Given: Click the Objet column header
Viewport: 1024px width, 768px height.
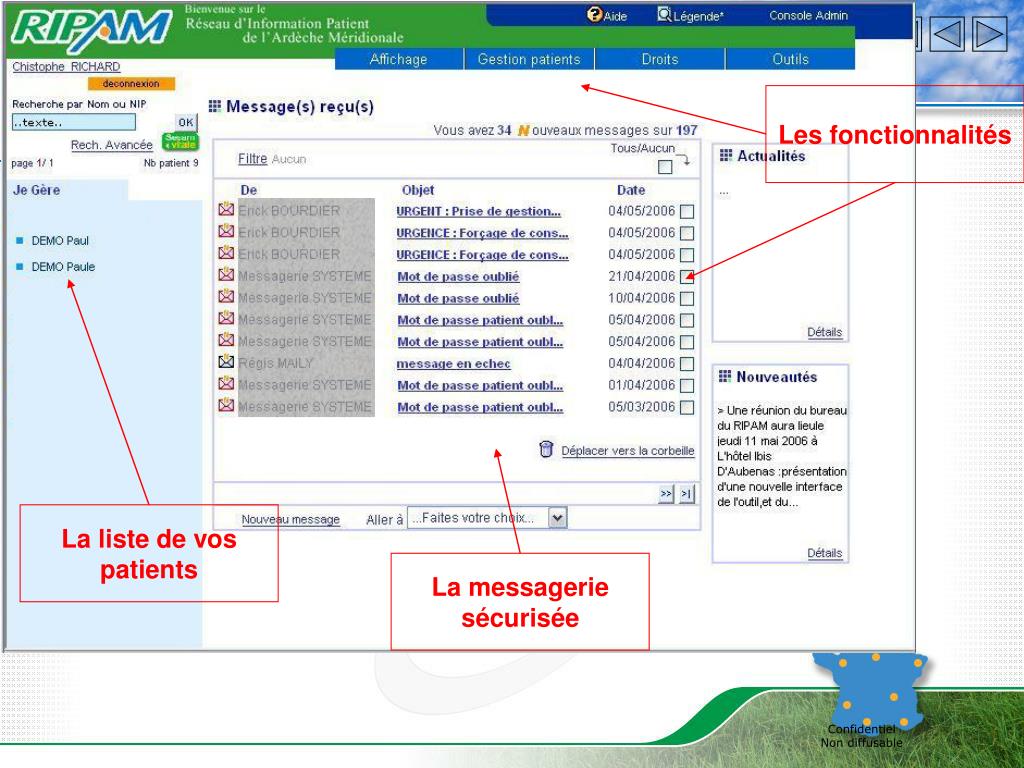Looking at the screenshot, I should coord(418,190).
